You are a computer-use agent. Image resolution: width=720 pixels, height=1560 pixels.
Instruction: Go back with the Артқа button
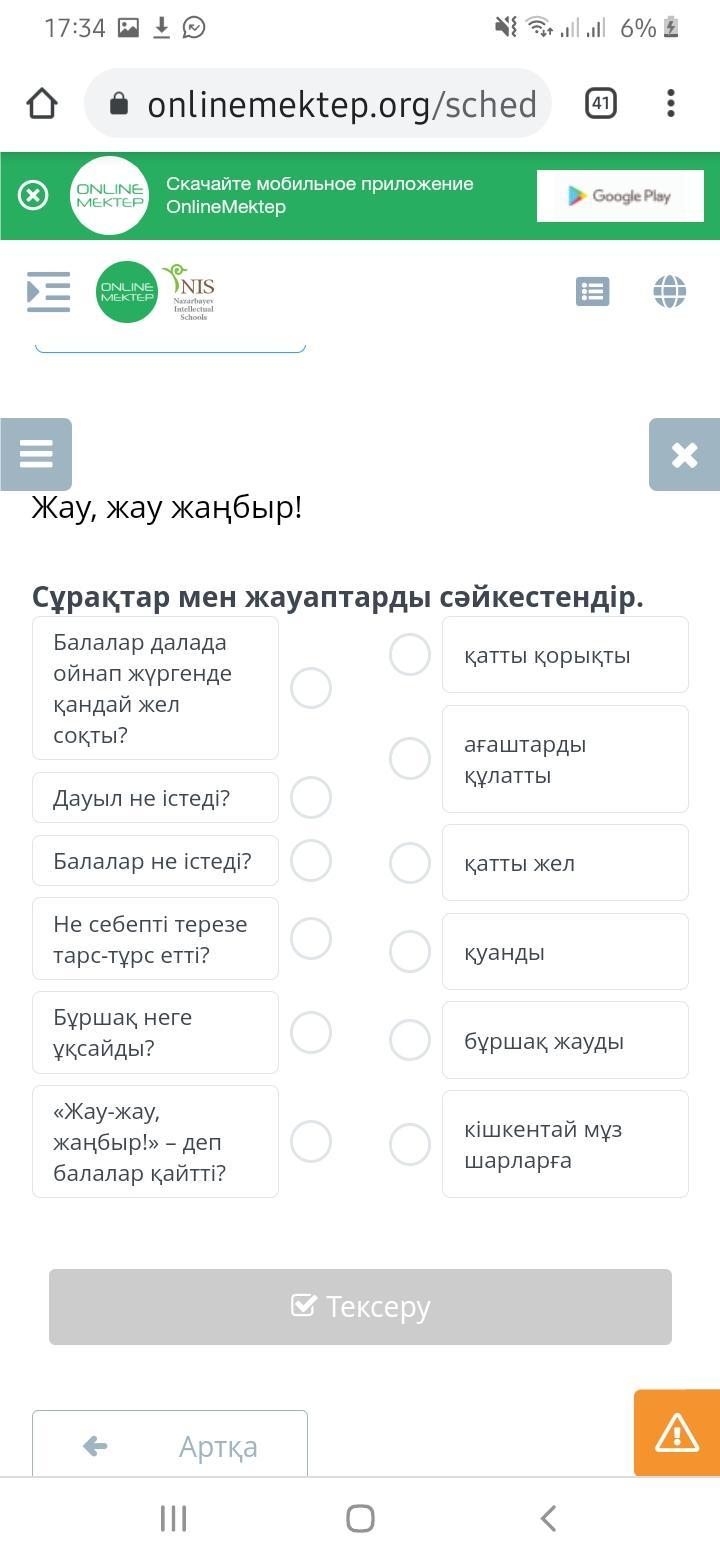point(170,1445)
